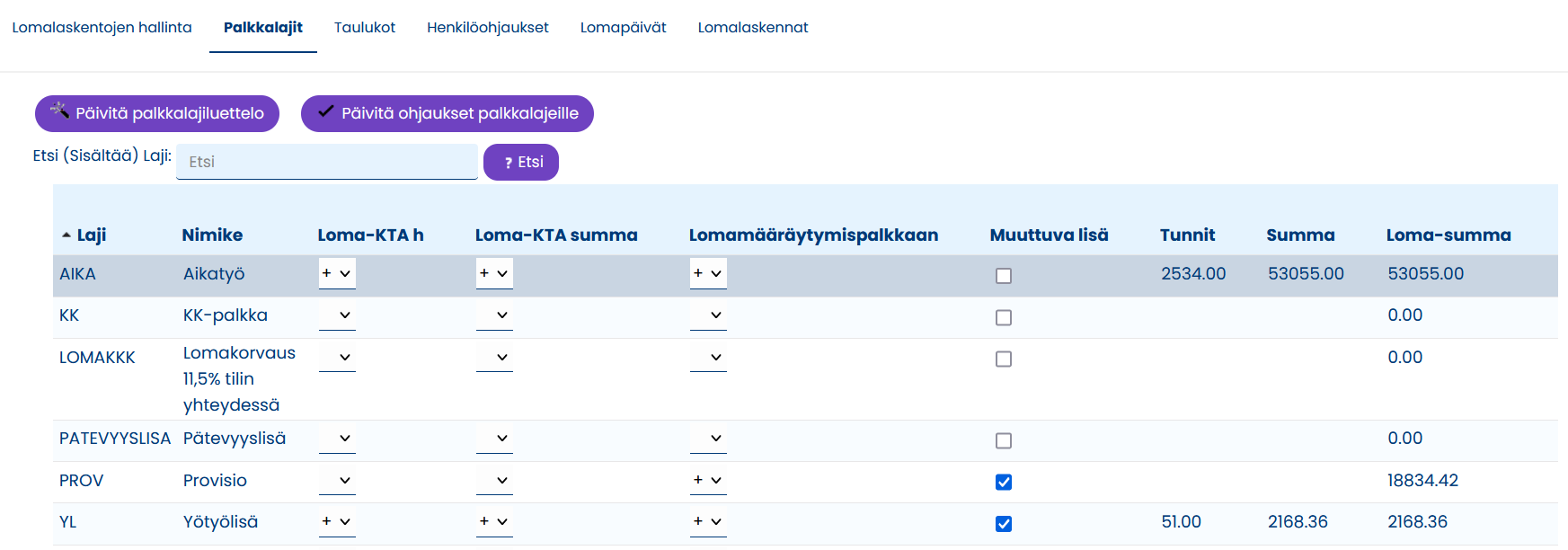Viewport: 1568px width, 550px height.
Task: Toggle Muuttuva lisä checkbox for KK
Action: 1004,317
